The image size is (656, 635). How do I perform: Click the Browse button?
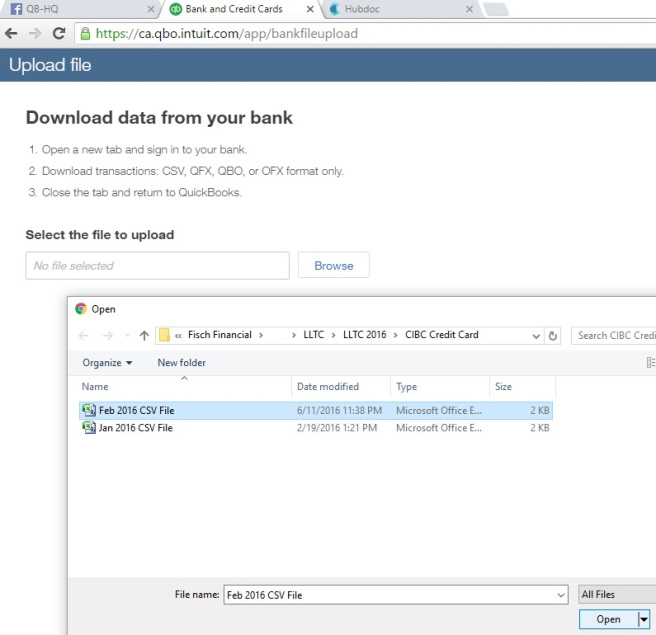[x=333, y=265]
